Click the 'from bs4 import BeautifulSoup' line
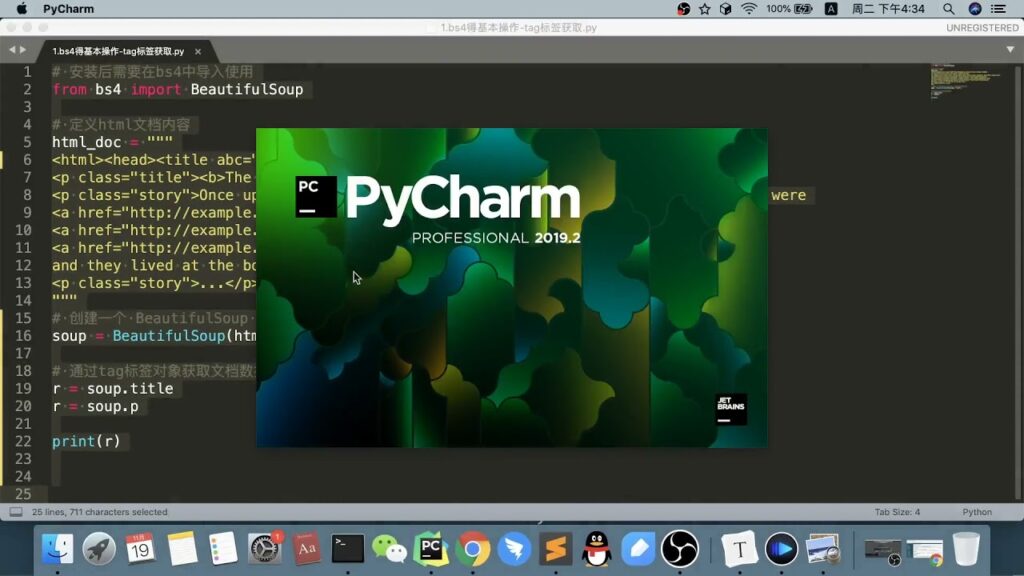Screen dimensions: 1024x576 click(178, 89)
